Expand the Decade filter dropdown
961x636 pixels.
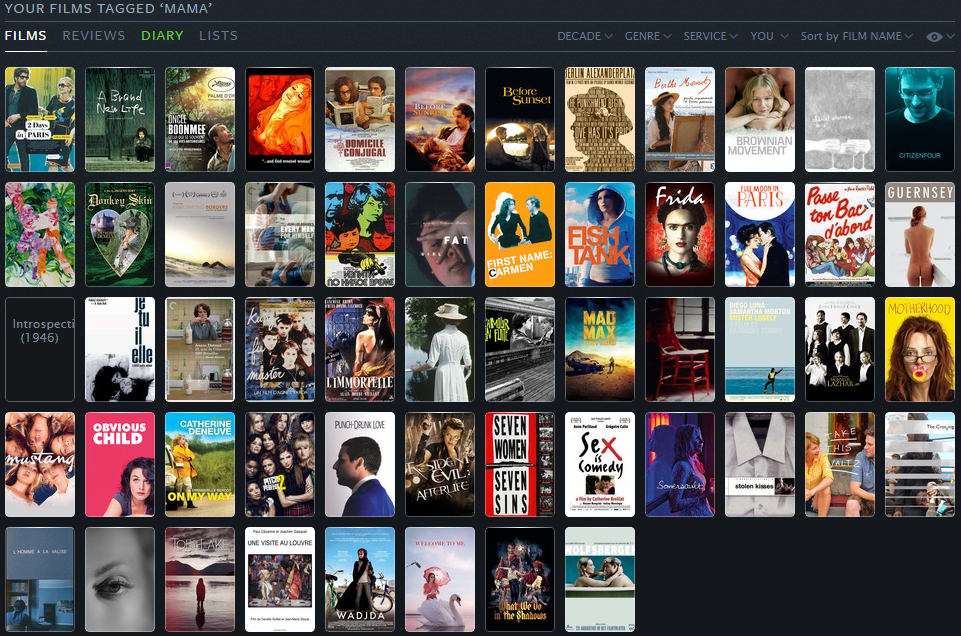(x=585, y=36)
